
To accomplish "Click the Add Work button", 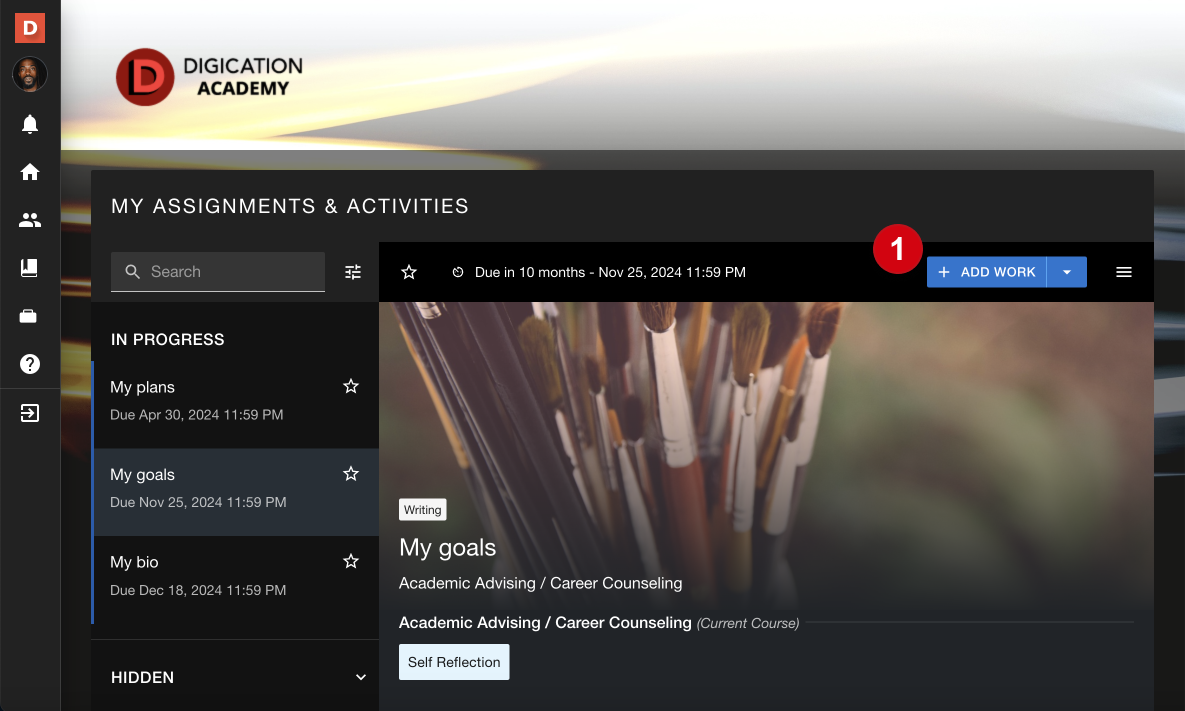I will click(x=986, y=272).
